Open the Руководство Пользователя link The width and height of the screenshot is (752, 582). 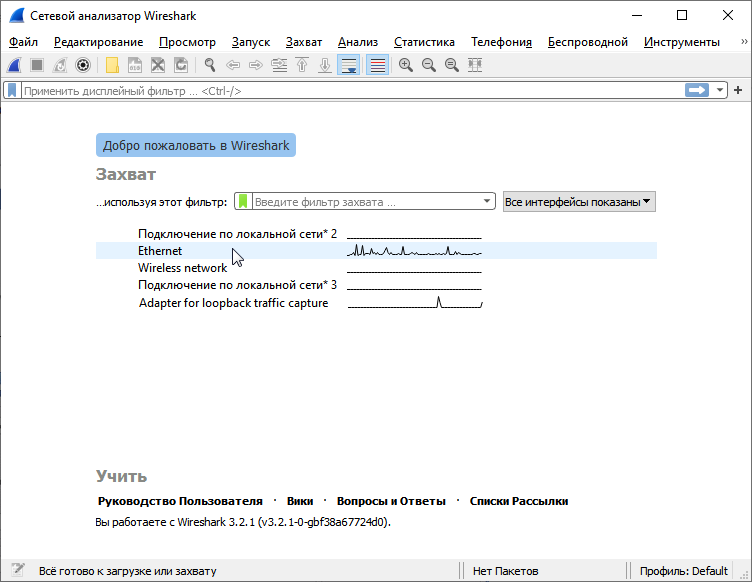pyautogui.click(x=180, y=501)
